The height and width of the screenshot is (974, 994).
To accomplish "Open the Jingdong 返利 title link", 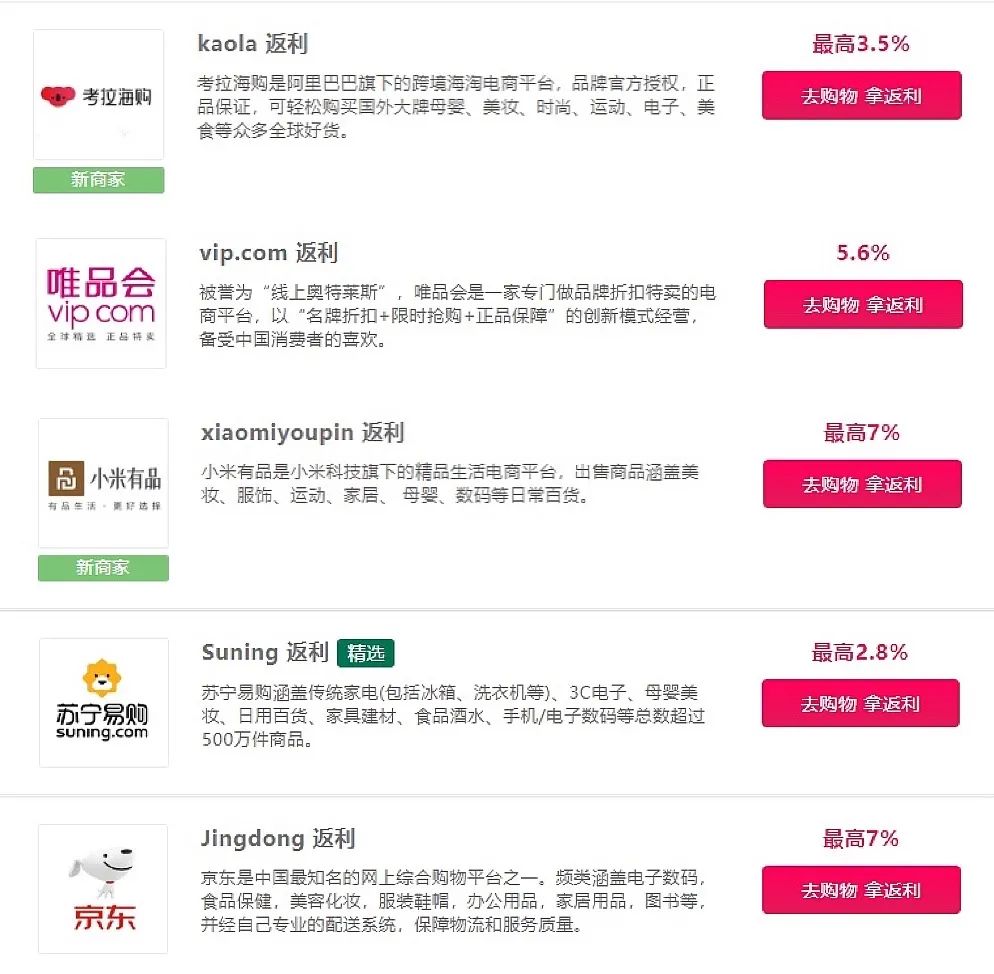I will pyautogui.click(x=278, y=838).
